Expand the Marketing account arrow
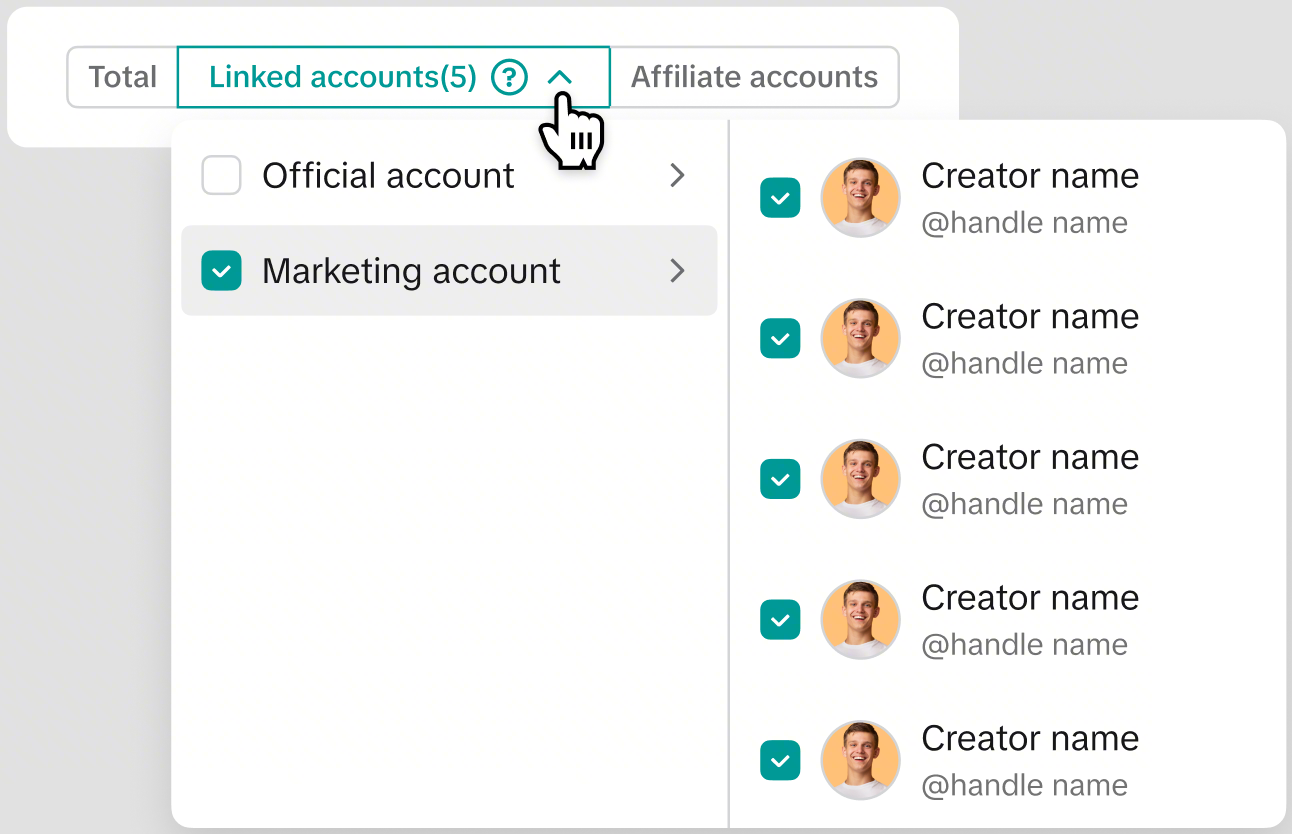Image resolution: width=1292 pixels, height=834 pixels. coord(677,271)
